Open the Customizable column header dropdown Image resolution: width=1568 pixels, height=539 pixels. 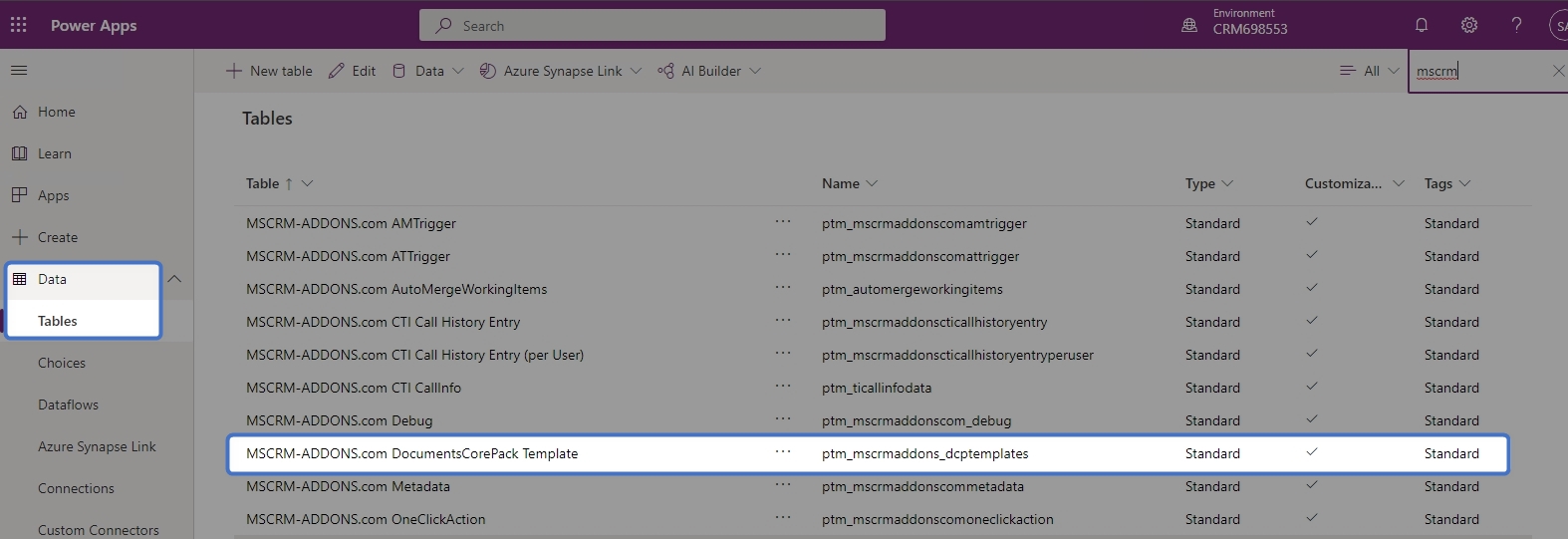[1355, 183]
